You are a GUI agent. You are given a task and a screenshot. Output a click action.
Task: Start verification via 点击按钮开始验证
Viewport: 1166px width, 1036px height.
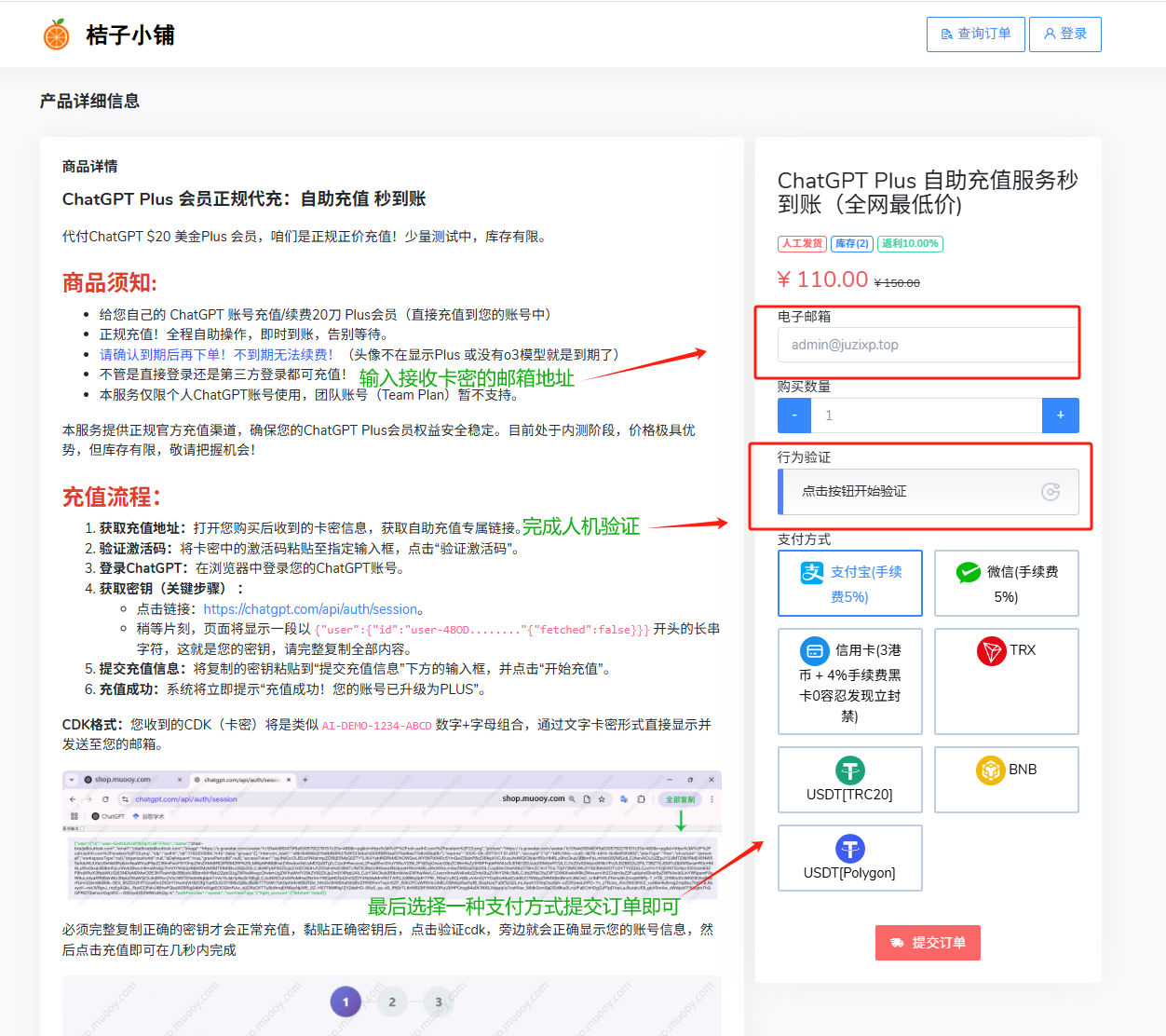[x=929, y=492]
